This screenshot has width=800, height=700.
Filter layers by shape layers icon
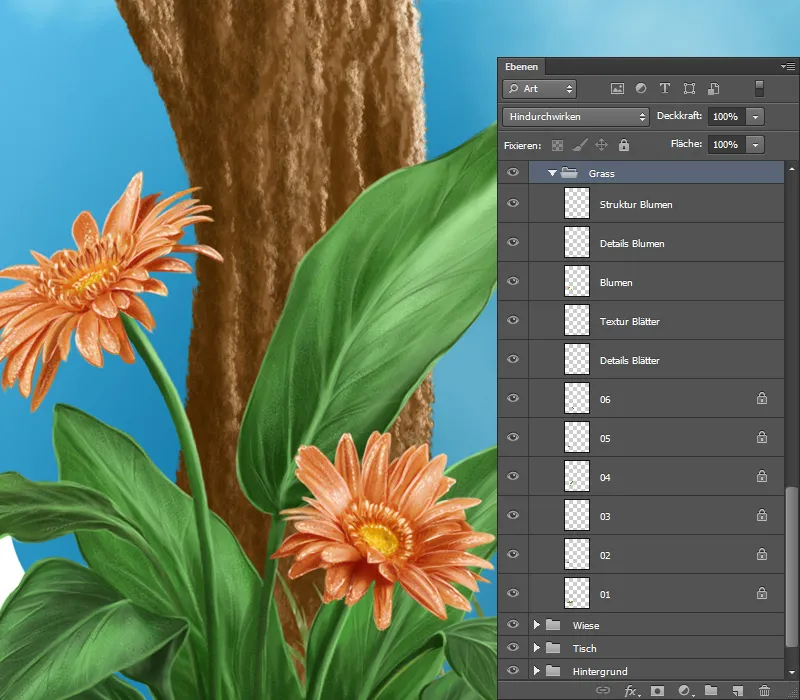689,89
